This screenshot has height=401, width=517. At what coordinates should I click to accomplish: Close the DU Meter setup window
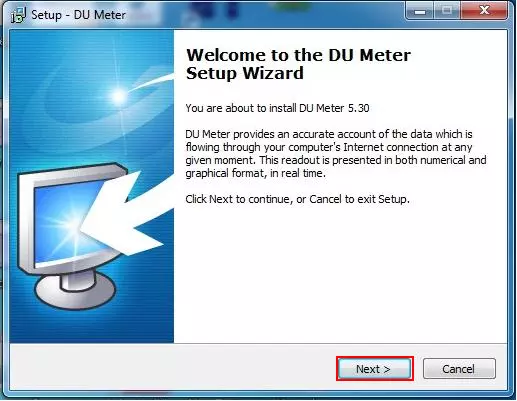(484, 11)
